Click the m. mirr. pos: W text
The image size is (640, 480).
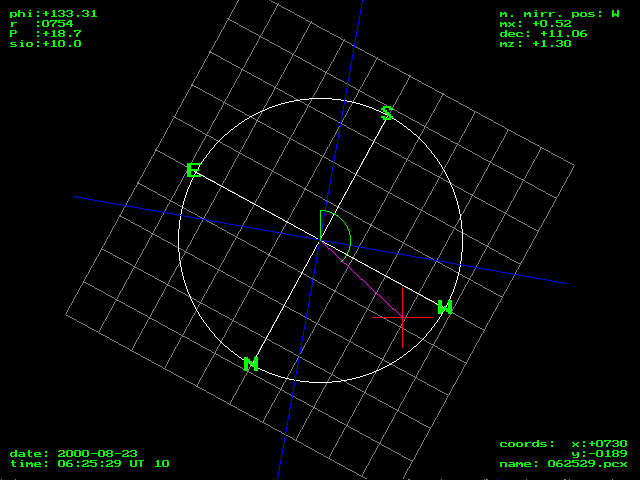560,14
